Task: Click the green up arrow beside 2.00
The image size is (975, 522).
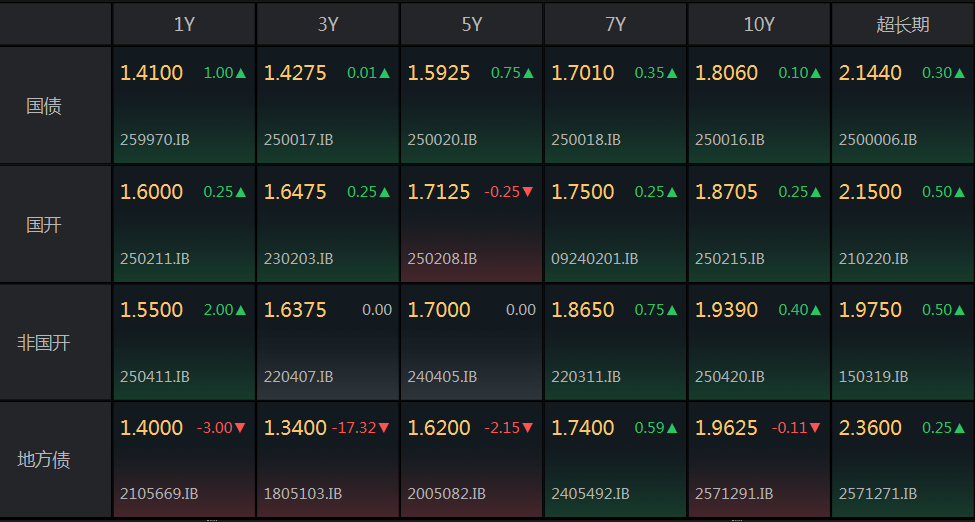Action: pyautogui.click(x=241, y=310)
